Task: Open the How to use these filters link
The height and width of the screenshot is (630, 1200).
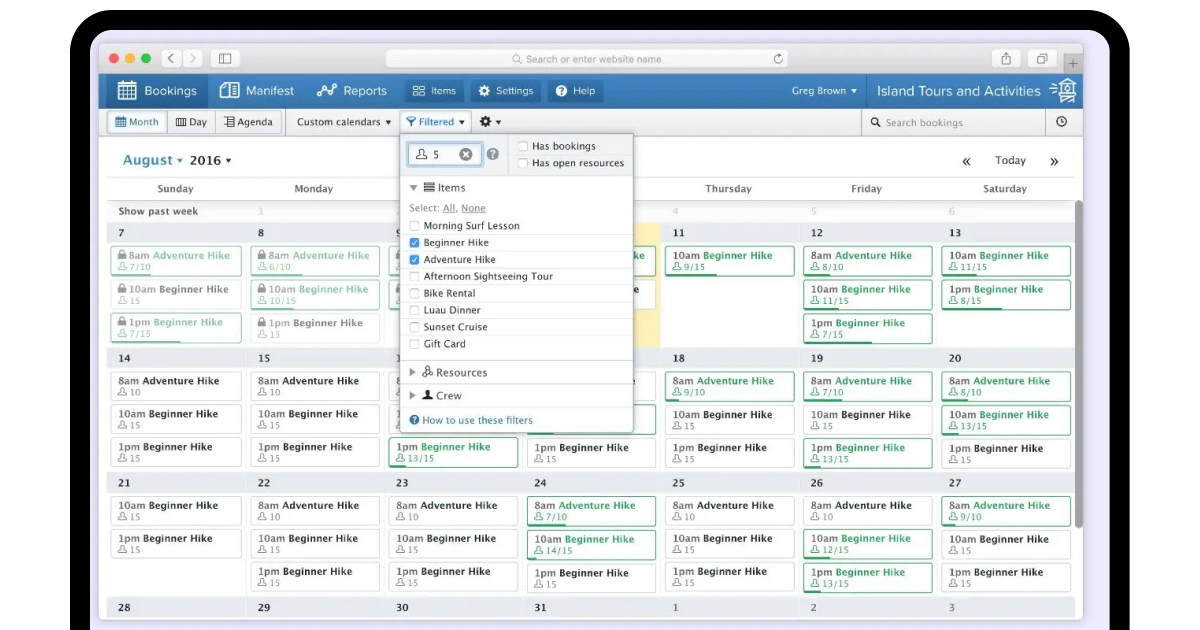Action: point(477,421)
